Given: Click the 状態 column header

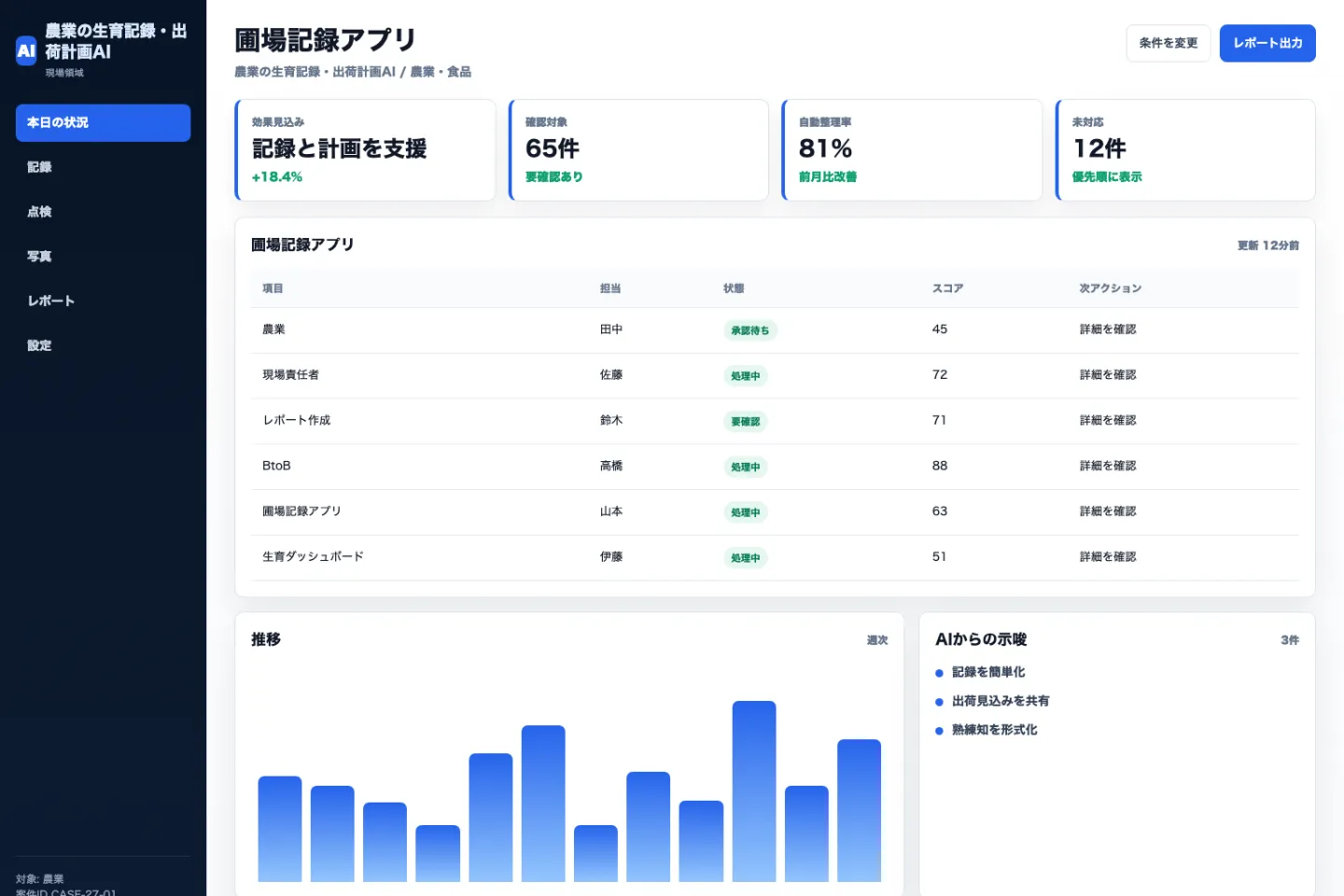Looking at the screenshot, I should (734, 288).
